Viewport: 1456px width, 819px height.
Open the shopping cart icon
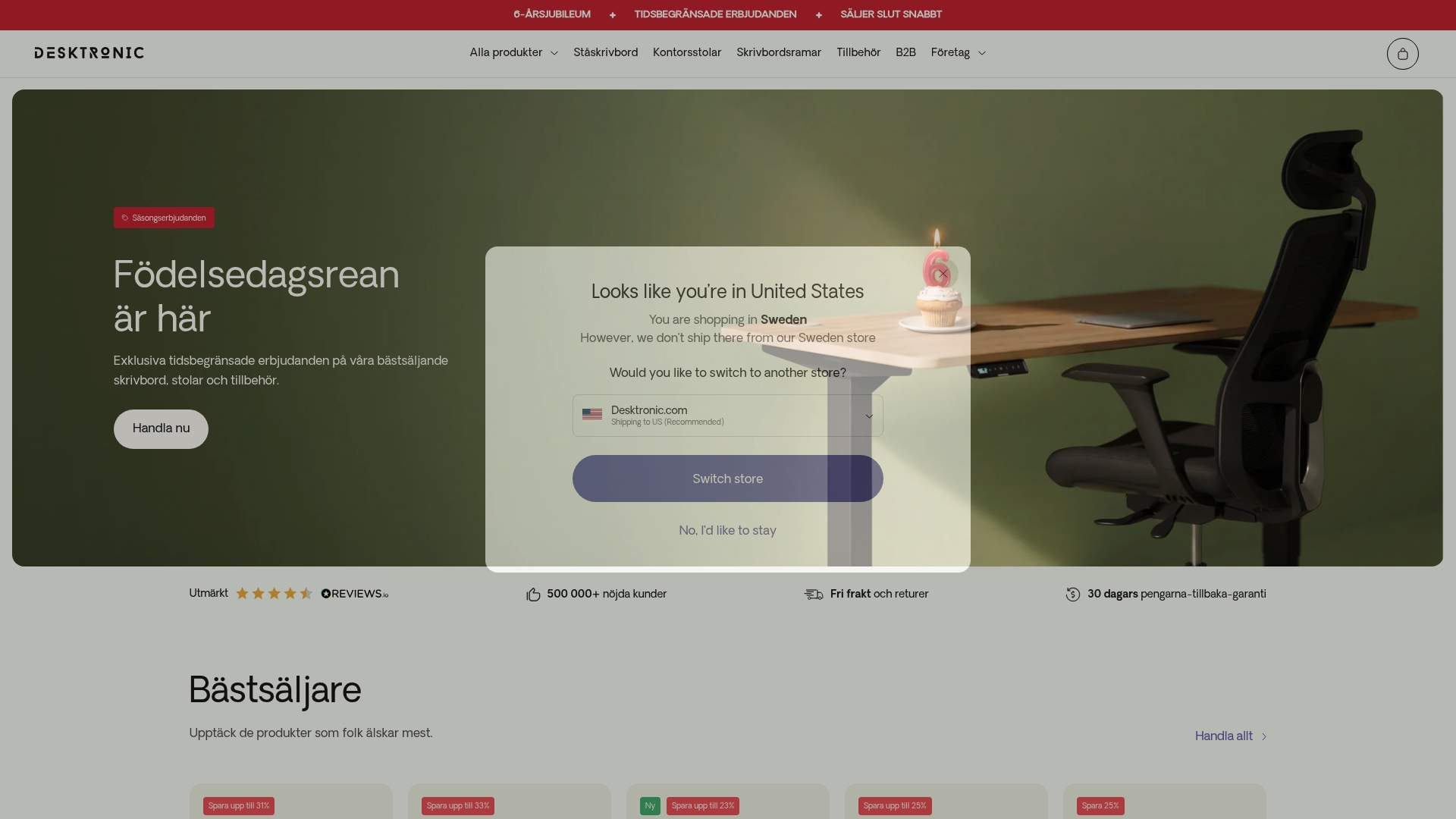click(1401, 53)
